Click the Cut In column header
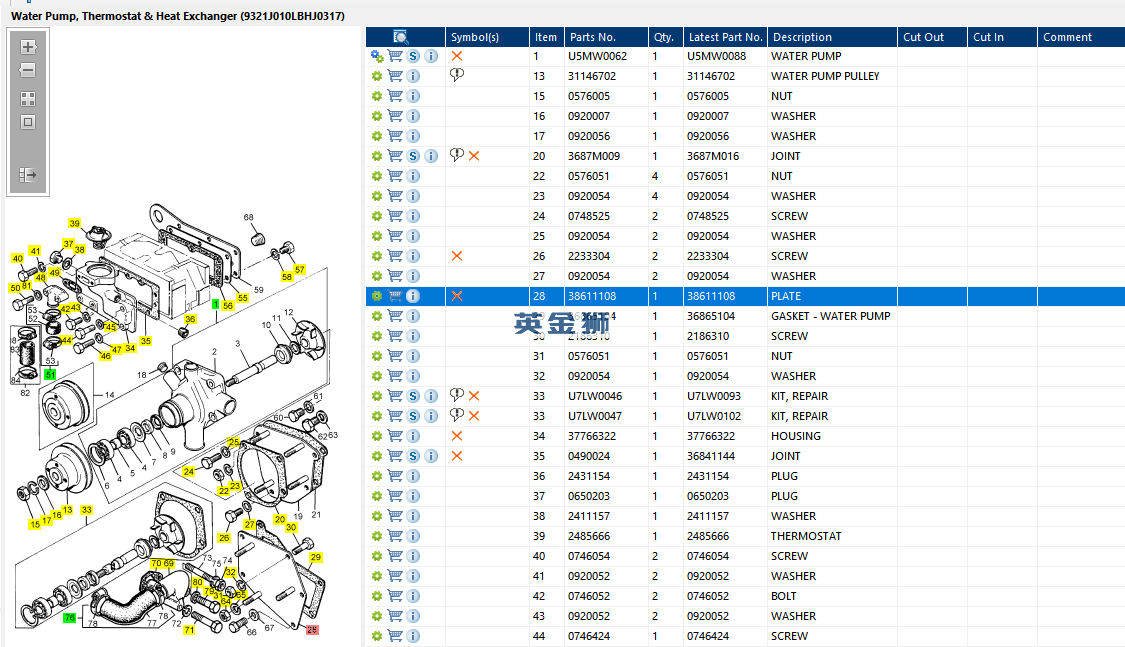Image resolution: width=1125 pixels, height=647 pixels. (1002, 37)
